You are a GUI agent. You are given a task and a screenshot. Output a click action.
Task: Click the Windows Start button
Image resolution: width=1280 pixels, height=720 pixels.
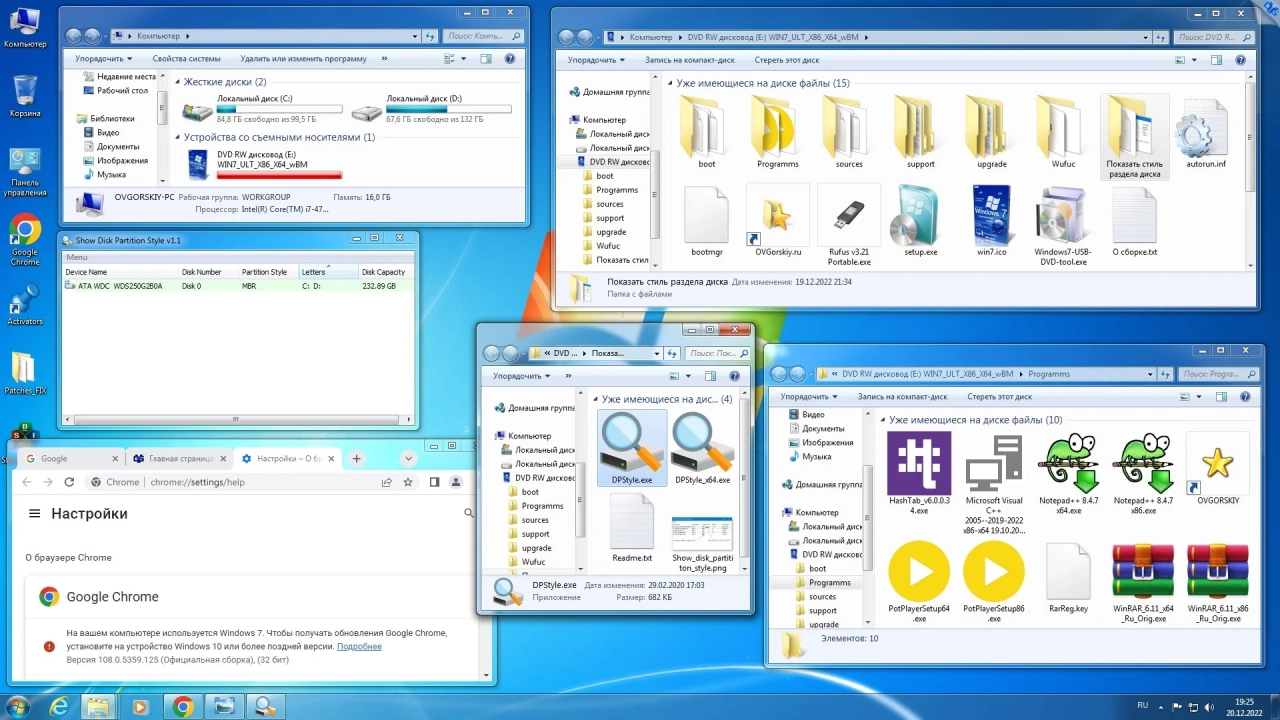coord(18,706)
